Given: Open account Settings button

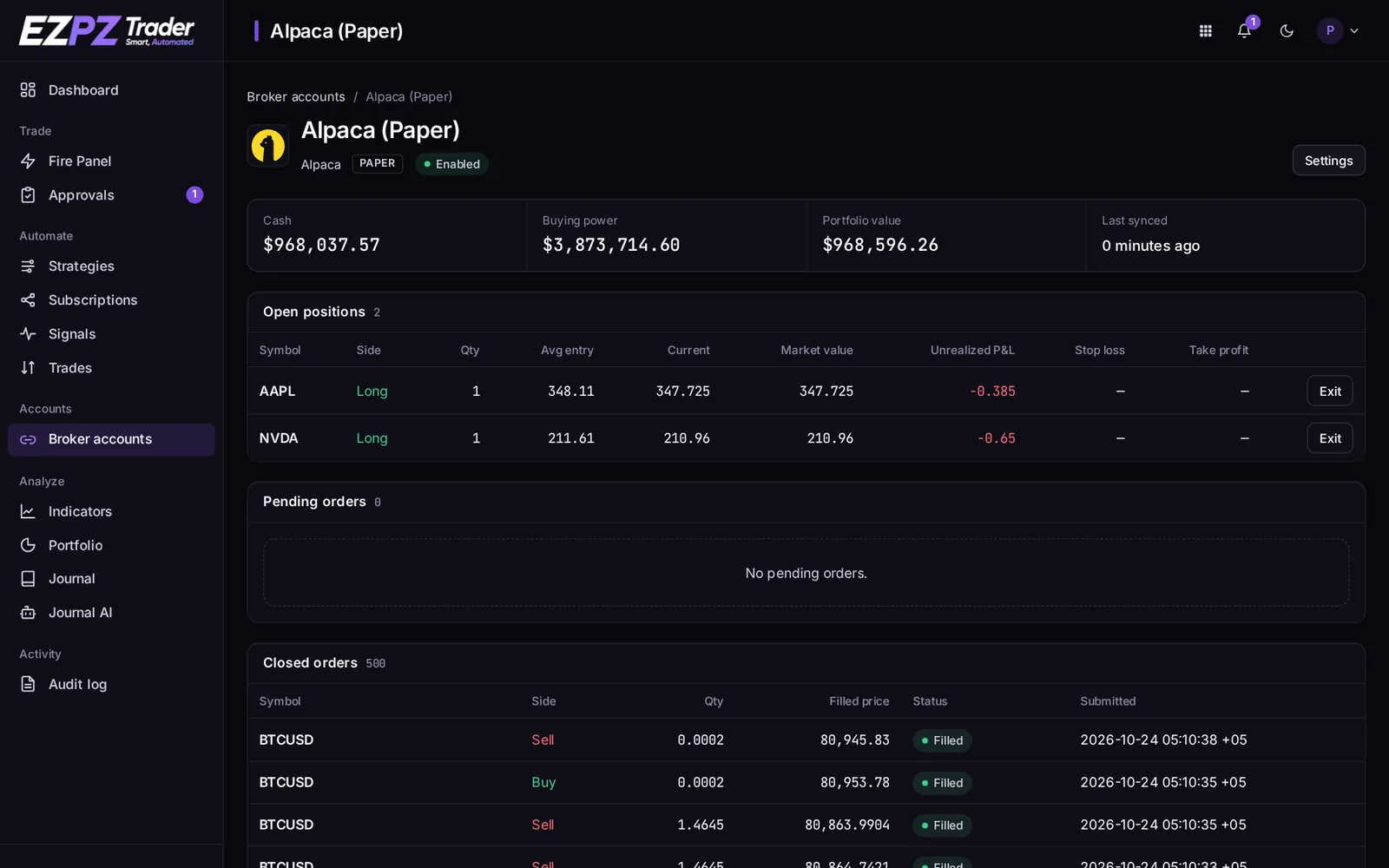Looking at the screenshot, I should pos(1328,161).
